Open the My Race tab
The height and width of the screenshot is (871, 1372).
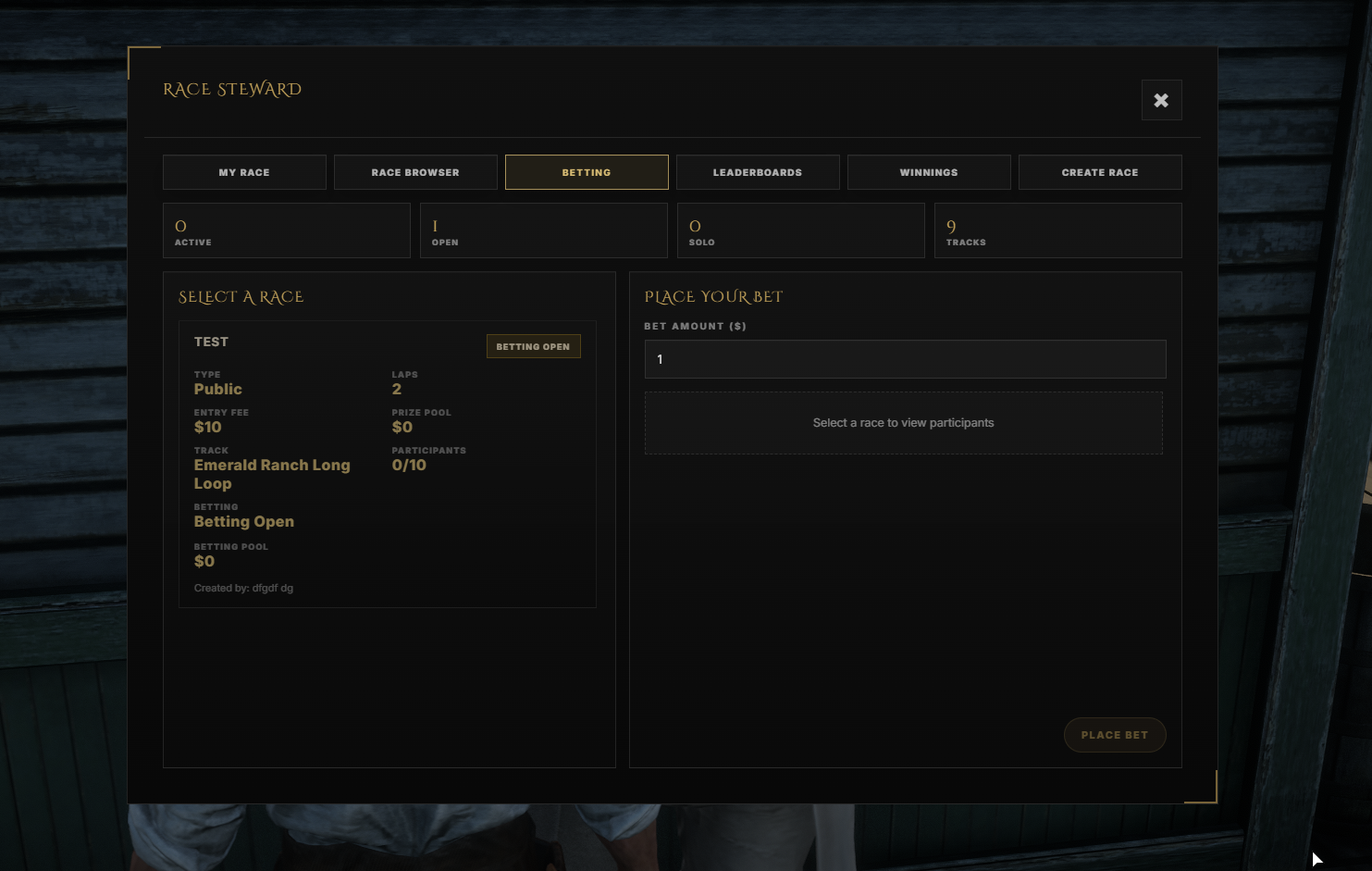[244, 172]
